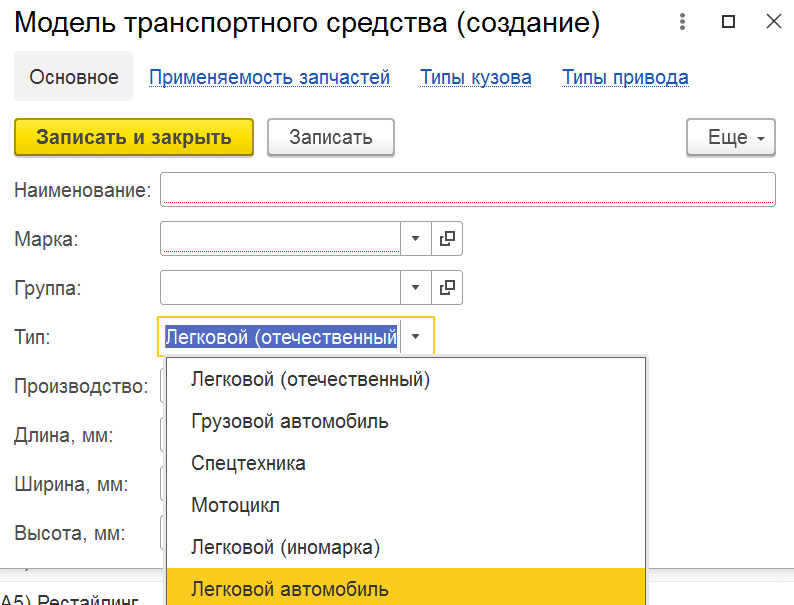Click the Высота, мм label
794x605 pixels.
pos(70,533)
